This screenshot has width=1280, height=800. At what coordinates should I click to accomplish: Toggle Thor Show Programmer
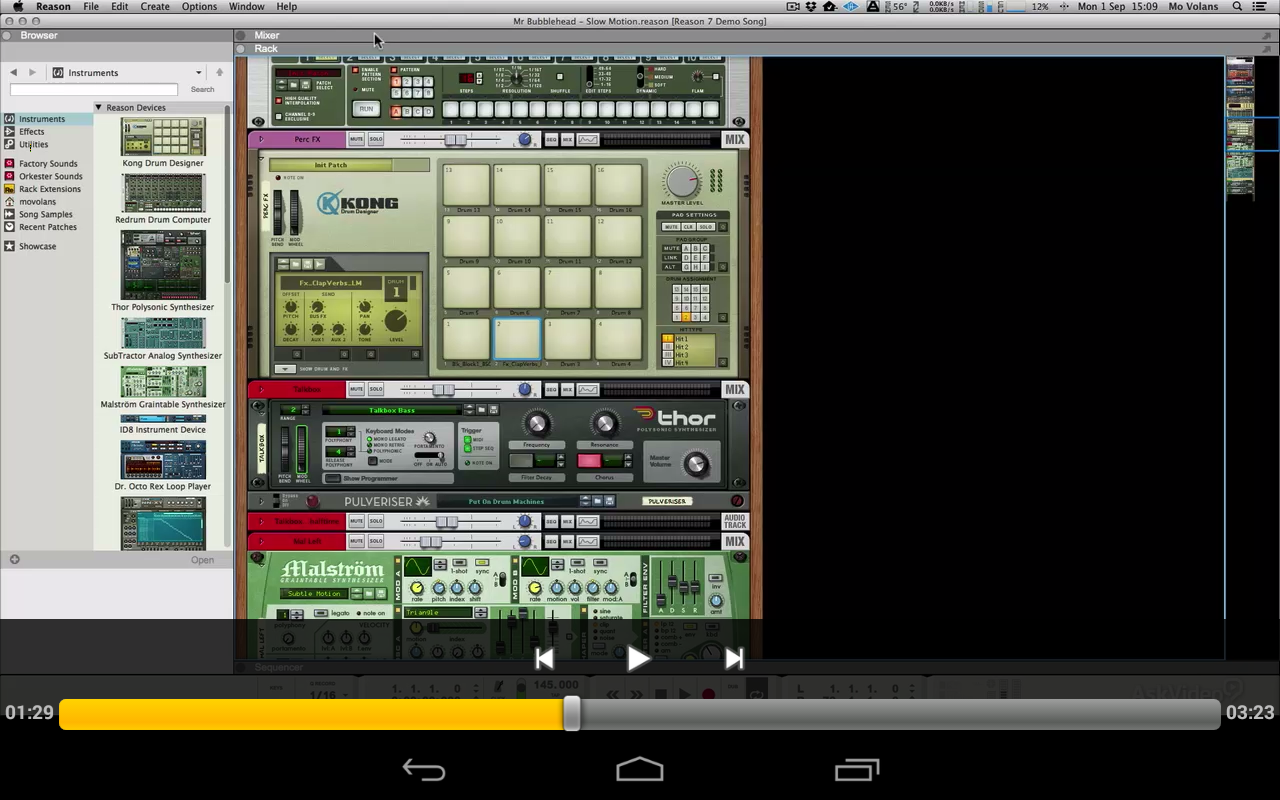pyautogui.click(x=333, y=478)
